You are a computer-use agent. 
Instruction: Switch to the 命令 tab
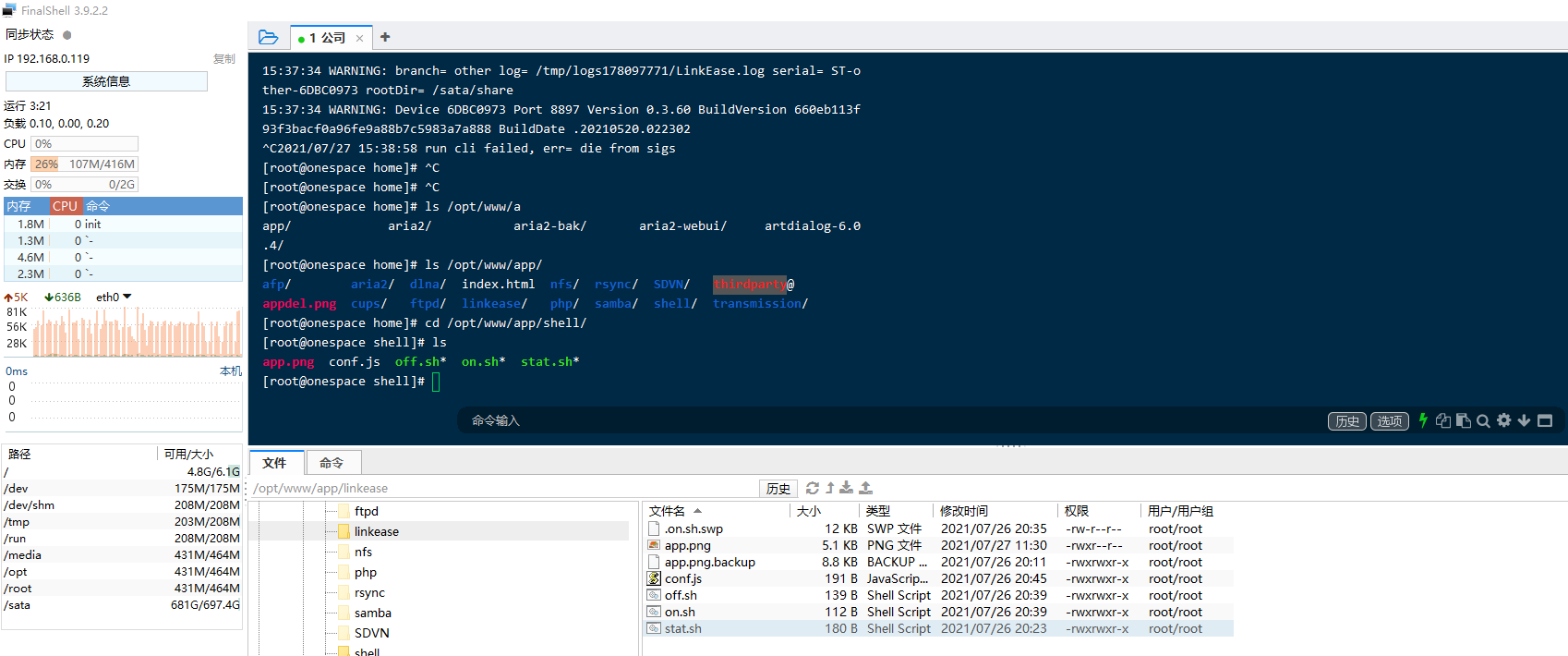[x=332, y=463]
